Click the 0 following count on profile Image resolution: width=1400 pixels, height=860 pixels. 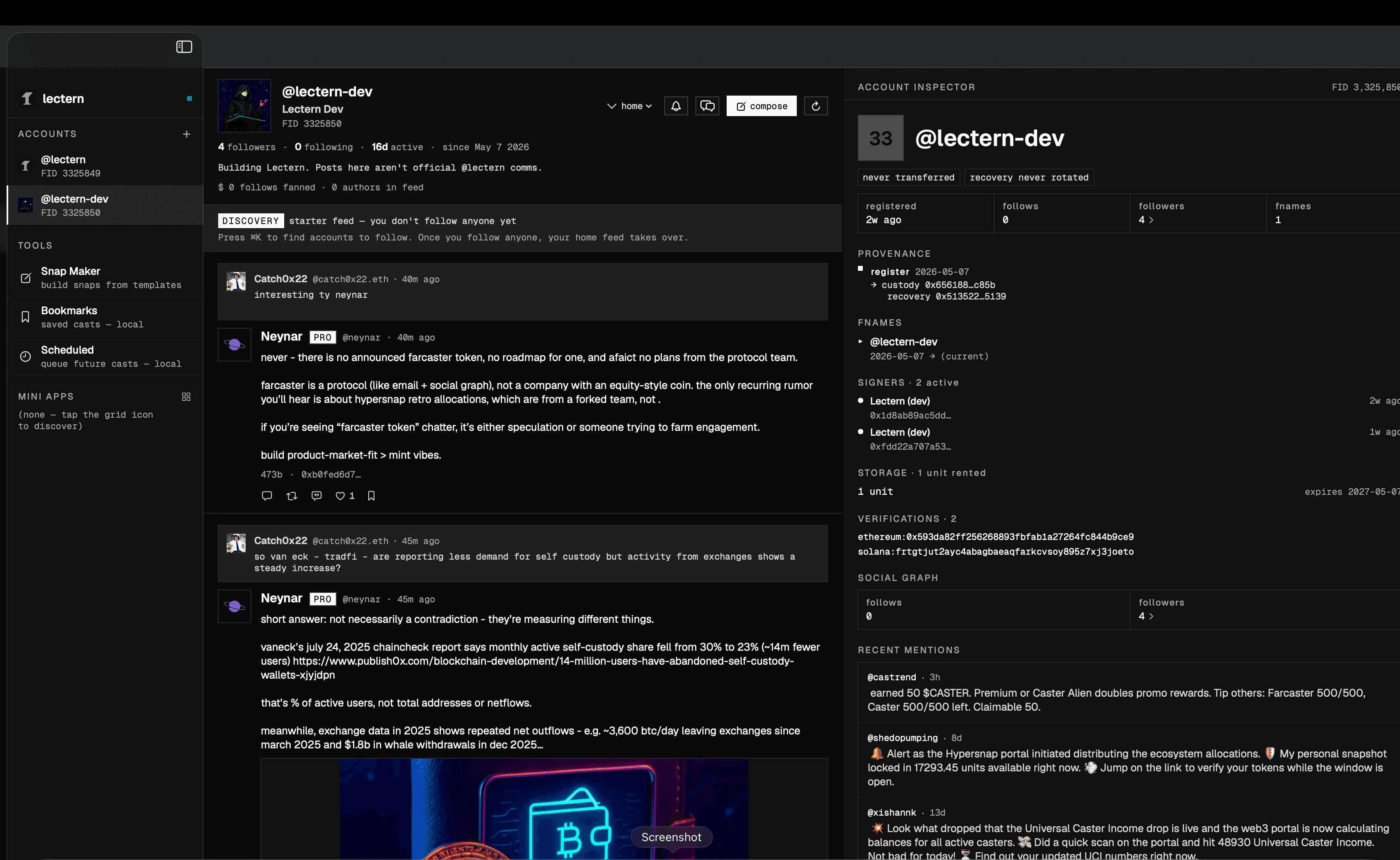(x=324, y=147)
